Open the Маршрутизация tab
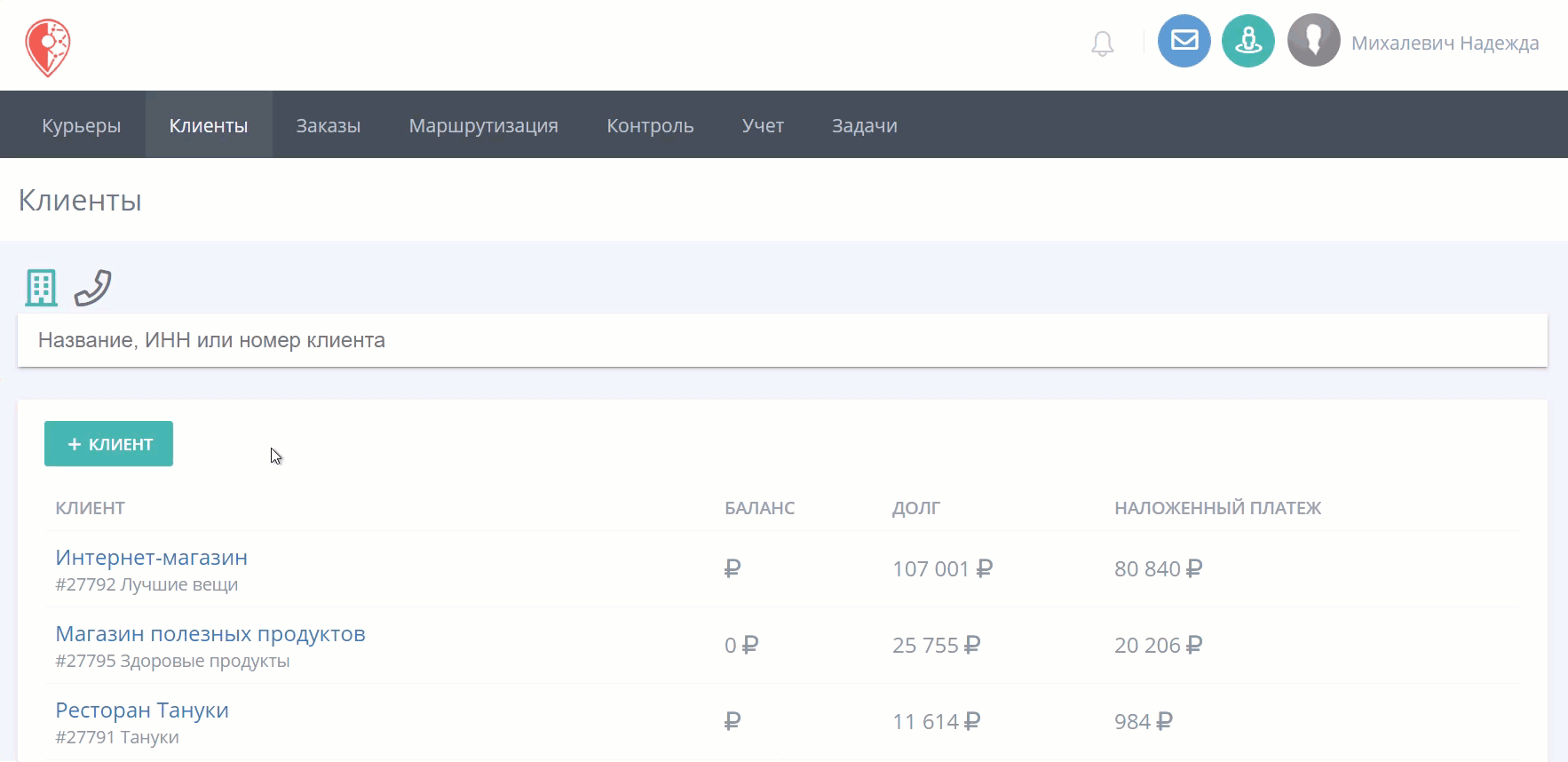Viewport: 1568px width, 762px height. (484, 125)
